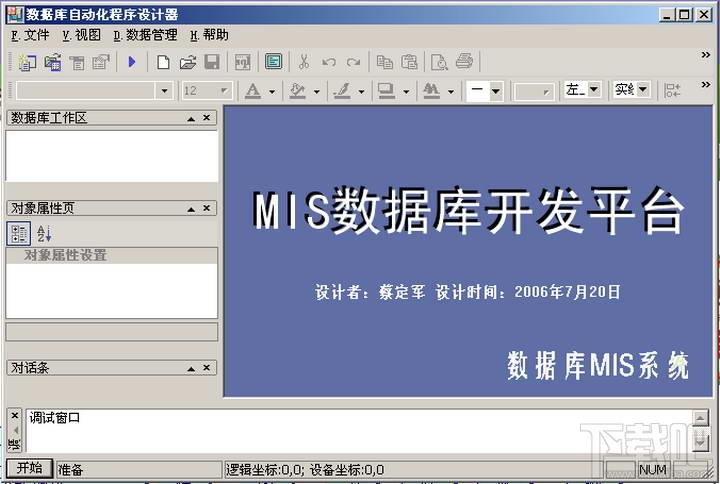Paste from clipboard with the paste icon
Screen dimensions: 720x484
[409, 62]
